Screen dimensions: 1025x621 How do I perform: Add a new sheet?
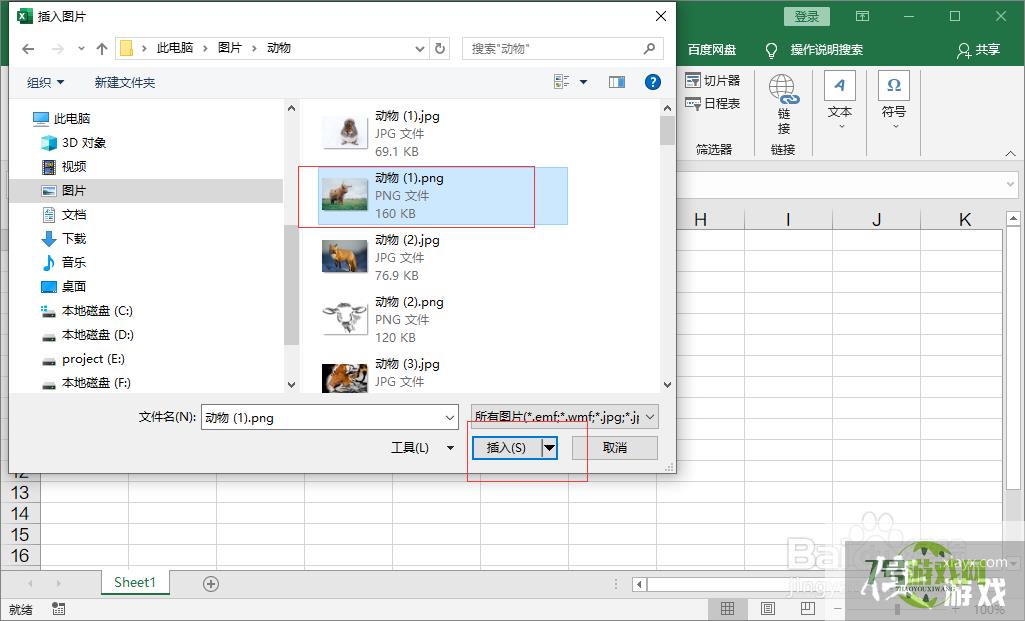coord(211,584)
